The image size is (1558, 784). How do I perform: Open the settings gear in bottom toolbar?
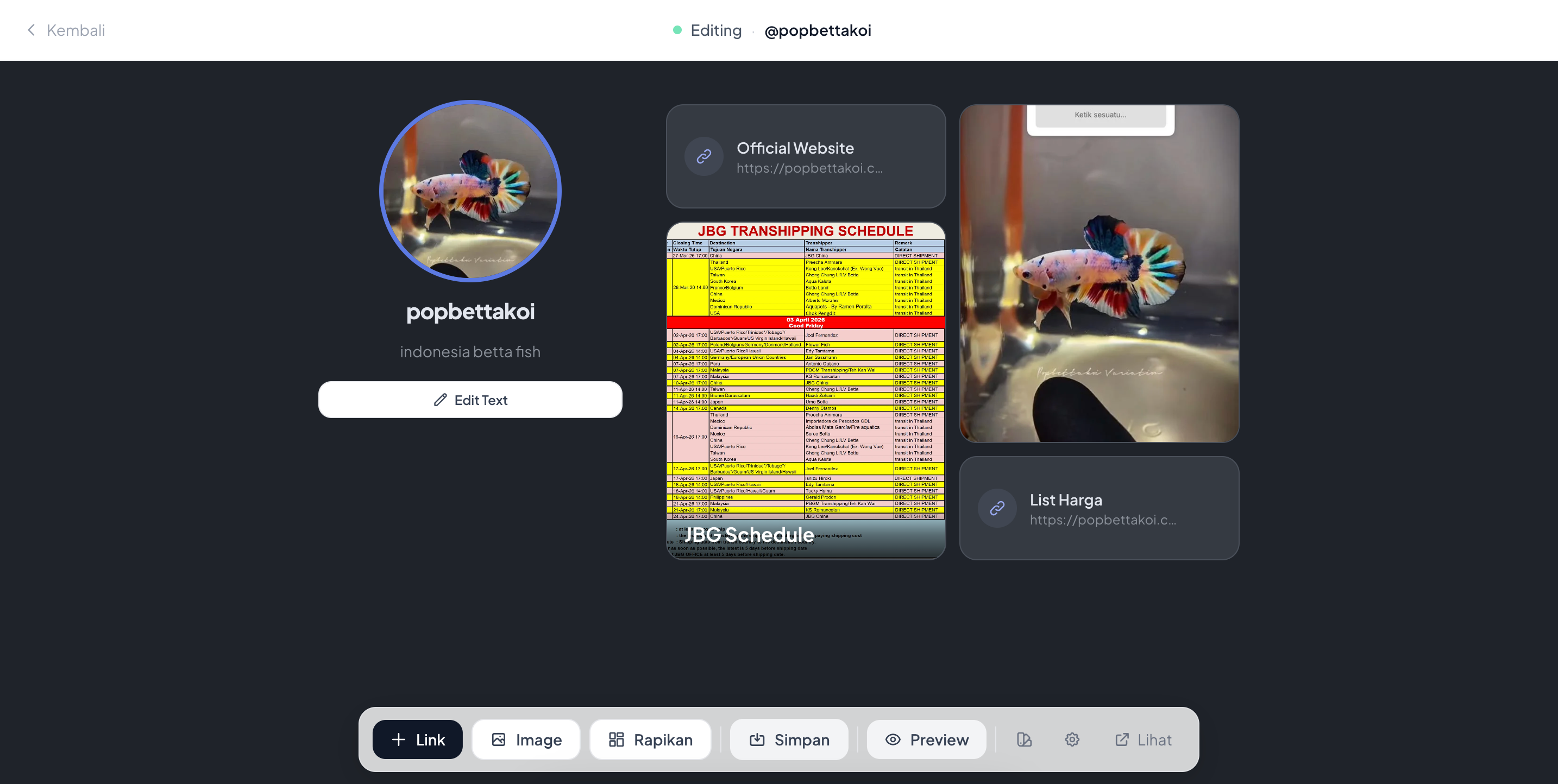pos(1072,739)
